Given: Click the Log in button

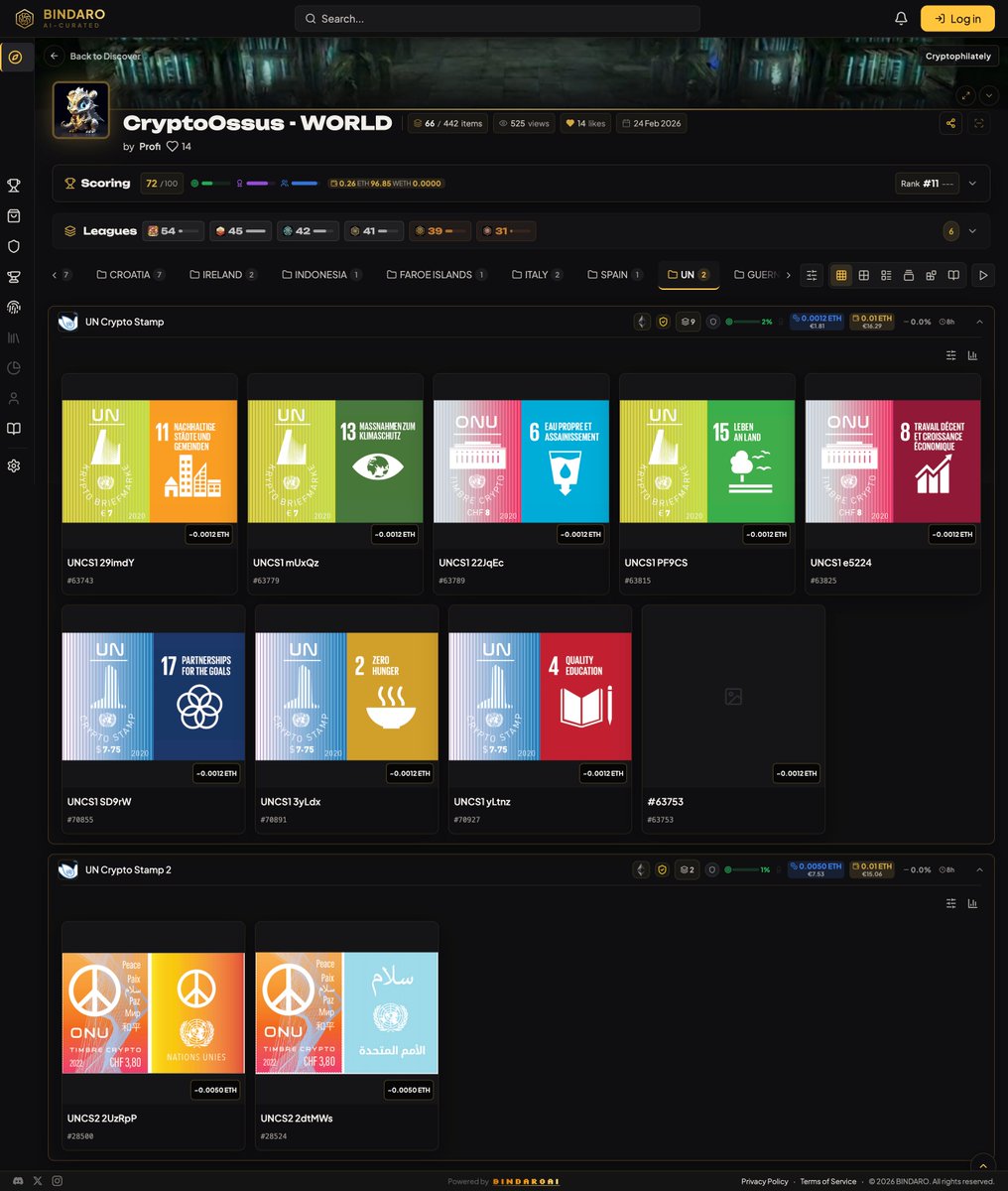Looking at the screenshot, I should point(957,18).
